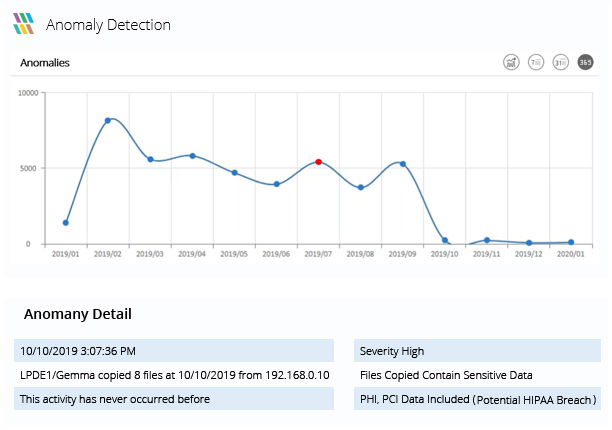Click the Anomalies panel heading
This screenshot has width=612, height=430.
(45, 62)
